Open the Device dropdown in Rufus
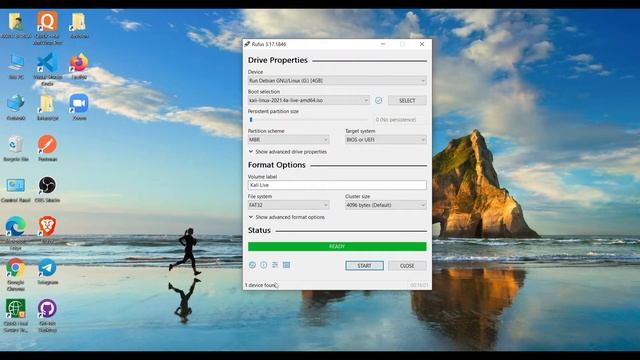This screenshot has height=360, width=640. (337, 81)
